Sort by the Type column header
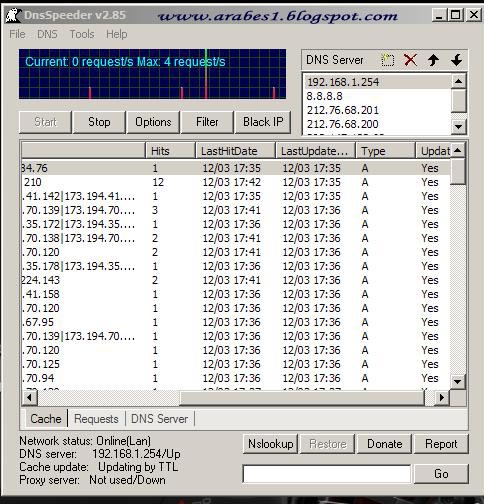This screenshot has height=504, width=484. click(386, 151)
